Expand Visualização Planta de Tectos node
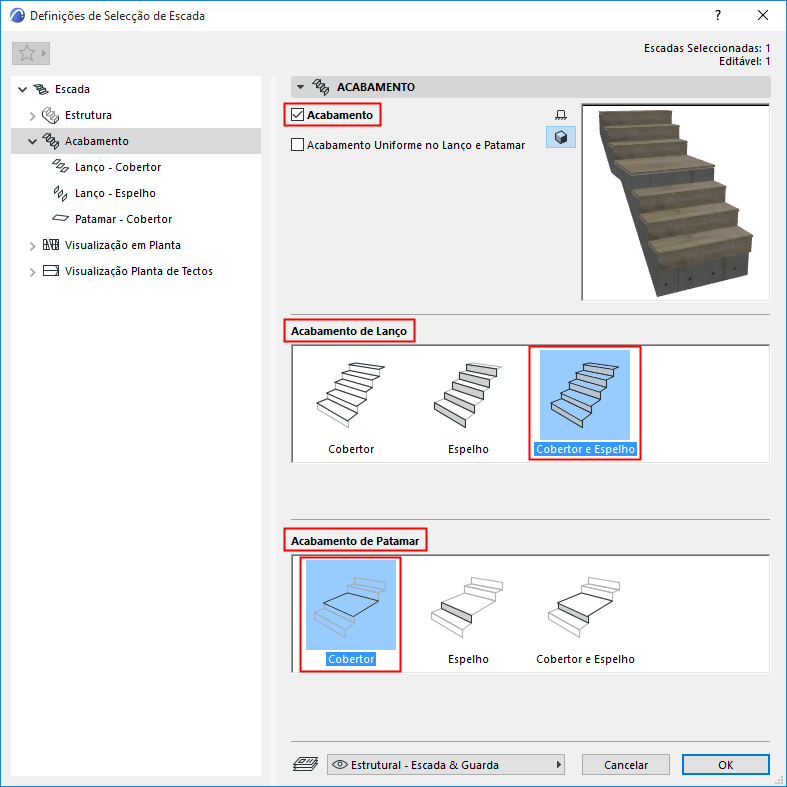Viewport: 787px width, 787px height. point(33,272)
